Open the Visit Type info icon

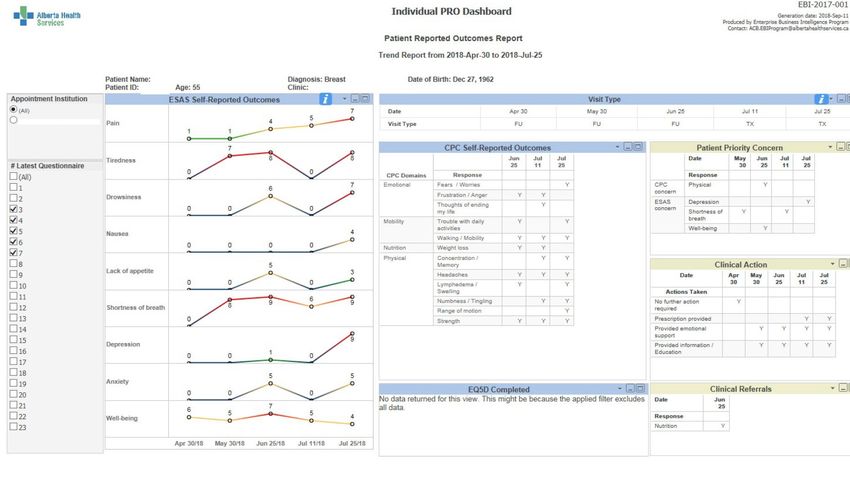point(821,99)
